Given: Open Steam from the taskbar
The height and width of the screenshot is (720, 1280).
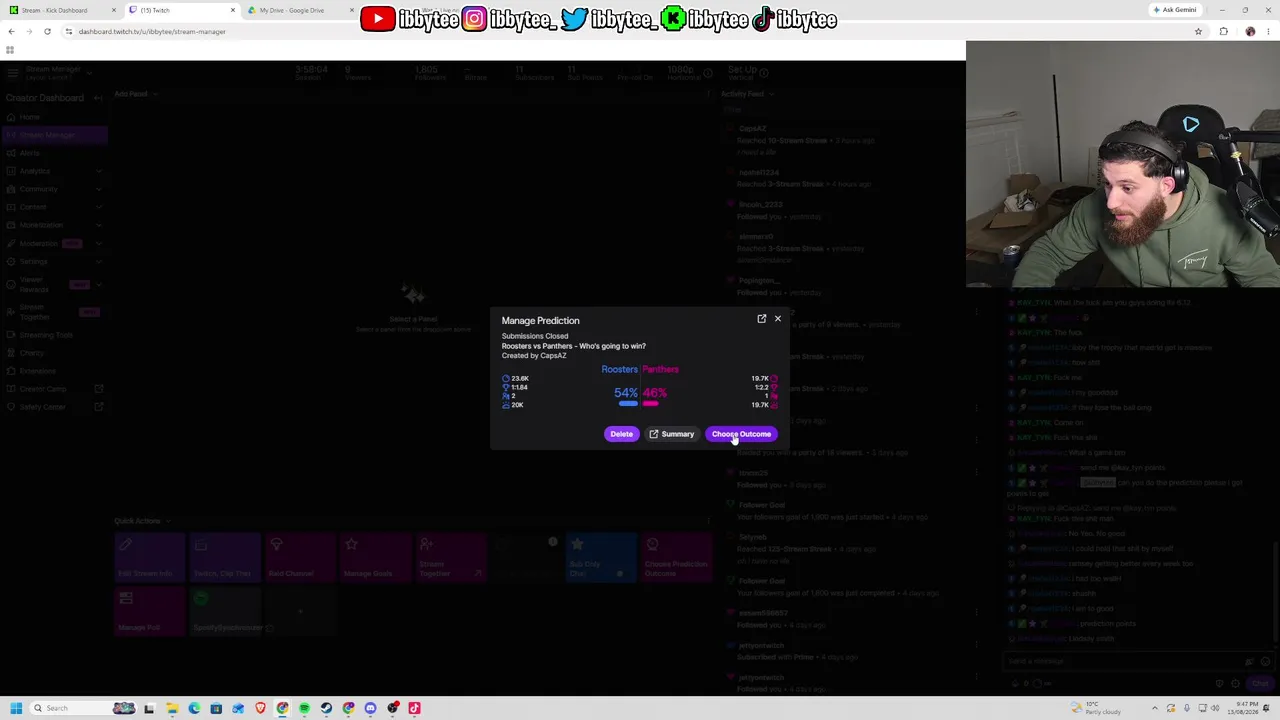Looking at the screenshot, I should (326, 708).
